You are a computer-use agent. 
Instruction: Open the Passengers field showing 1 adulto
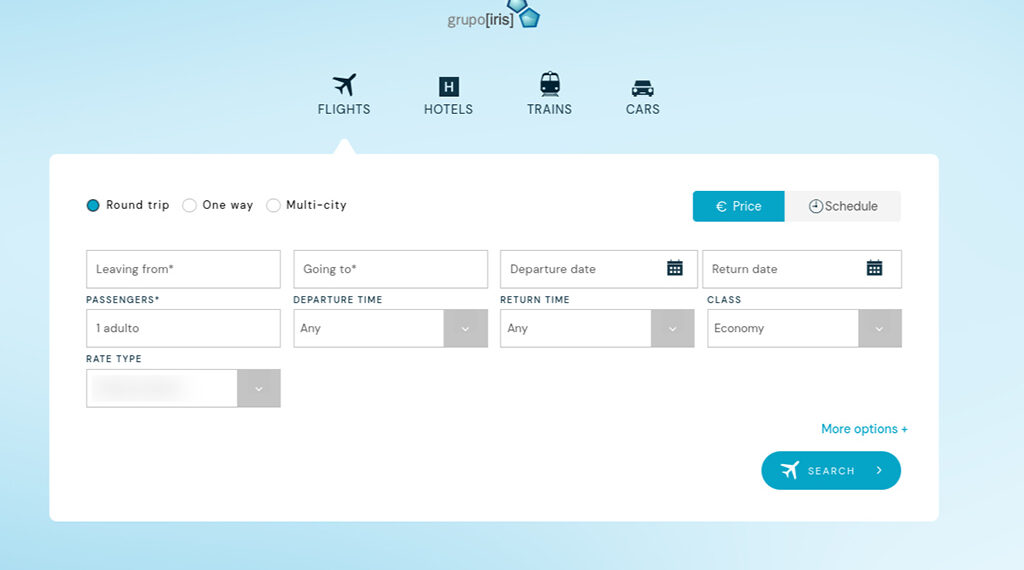point(184,328)
